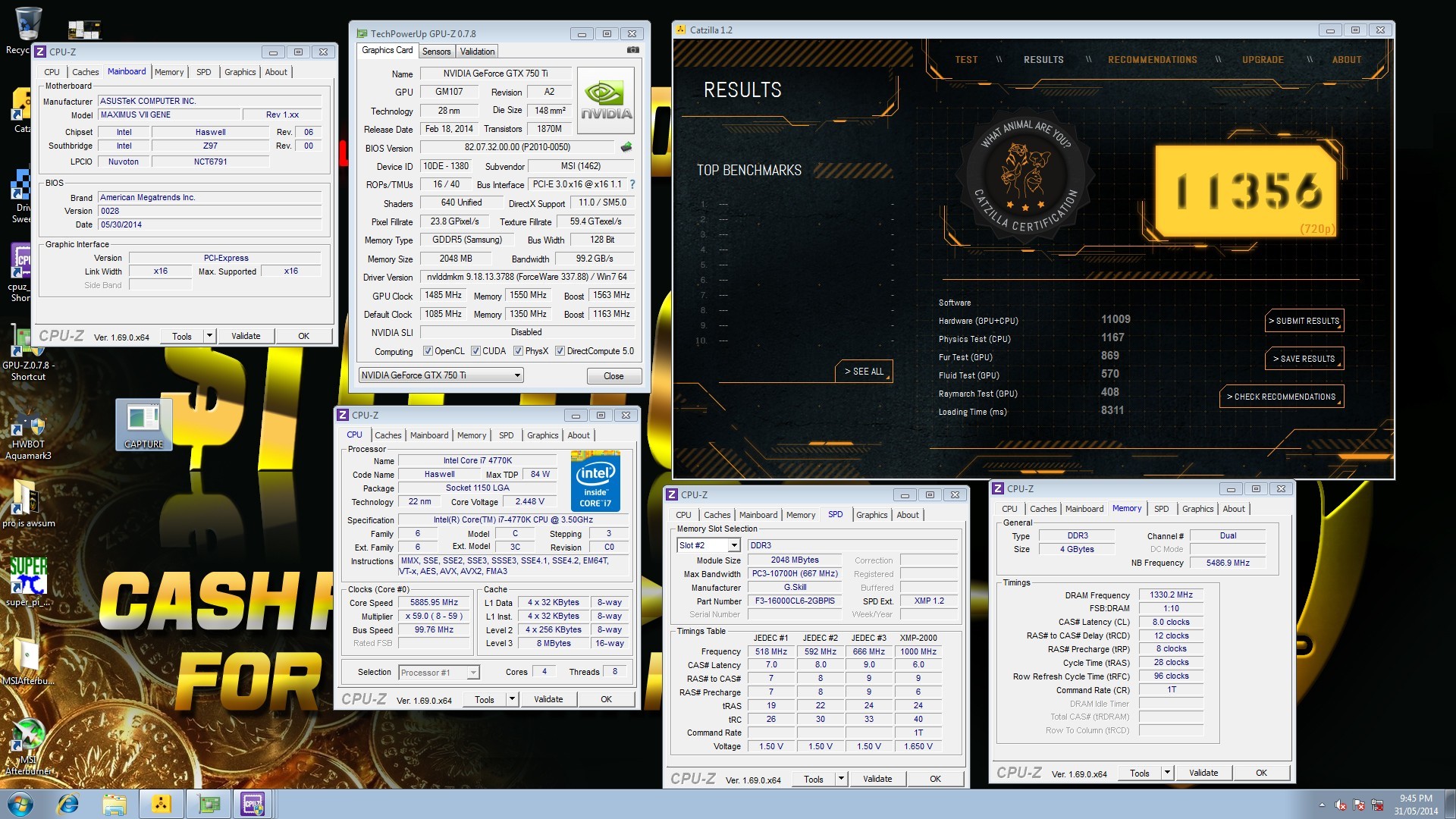The height and width of the screenshot is (819, 1456).
Task: Open the MSIAfterbu... desktop file icon
Action: point(28,660)
